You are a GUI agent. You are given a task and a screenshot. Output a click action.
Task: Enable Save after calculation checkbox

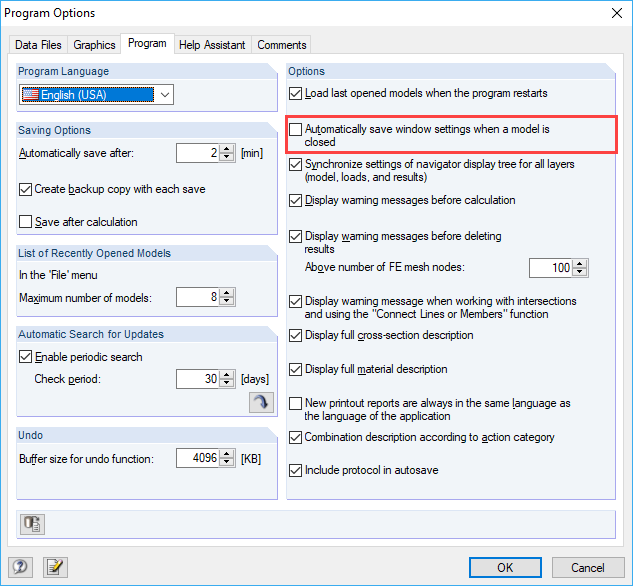pyautogui.click(x=25, y=222)
